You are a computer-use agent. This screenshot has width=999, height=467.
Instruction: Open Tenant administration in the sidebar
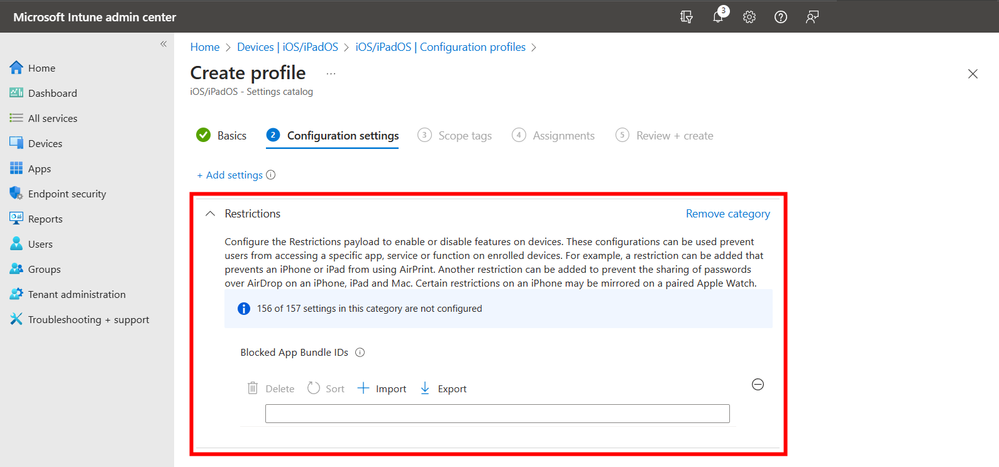pyautogui.click(x=68, y=294)
